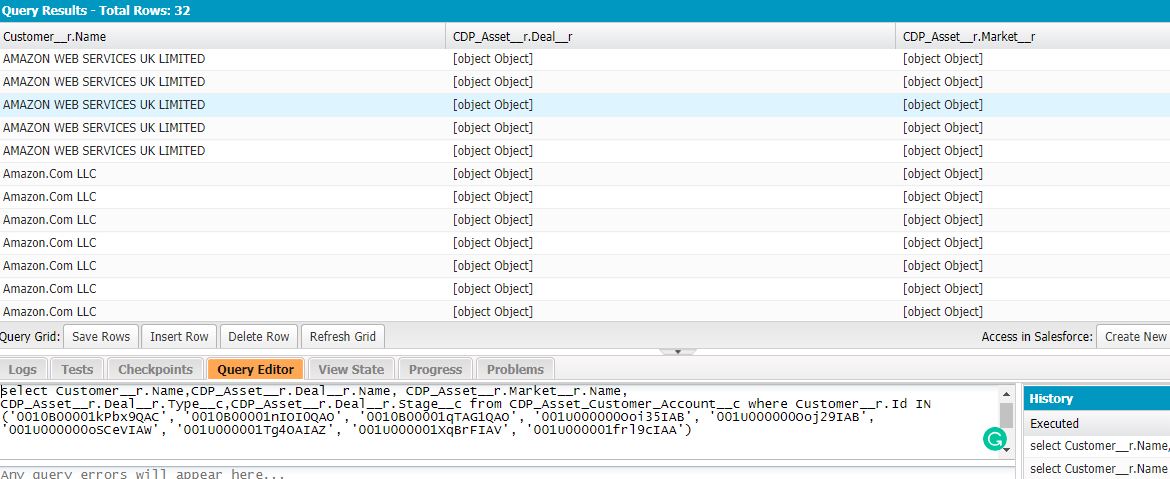Click the Grammarly icon in query editor
1170x479 pixels.
coord(995,440)
